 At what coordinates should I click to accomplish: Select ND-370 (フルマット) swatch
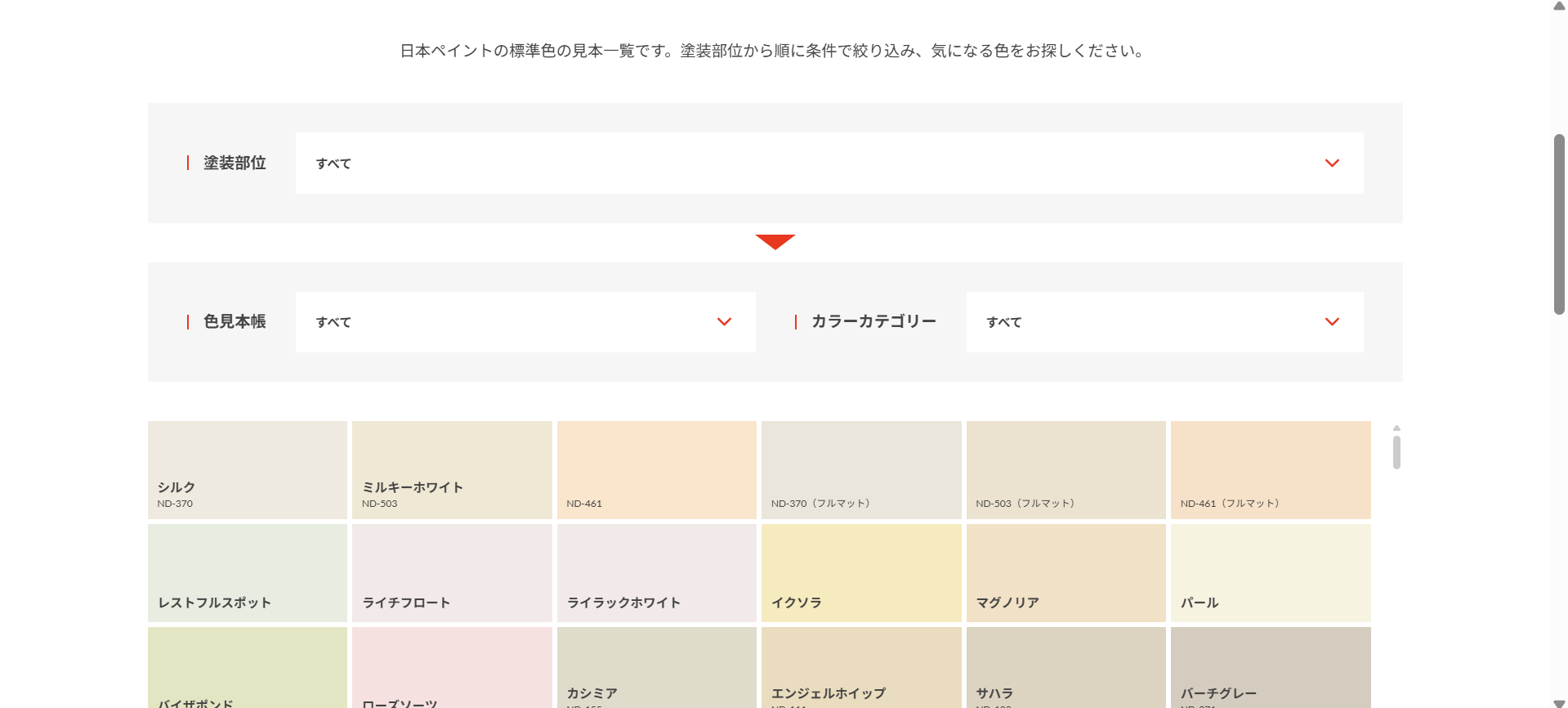tap(861, 470)
